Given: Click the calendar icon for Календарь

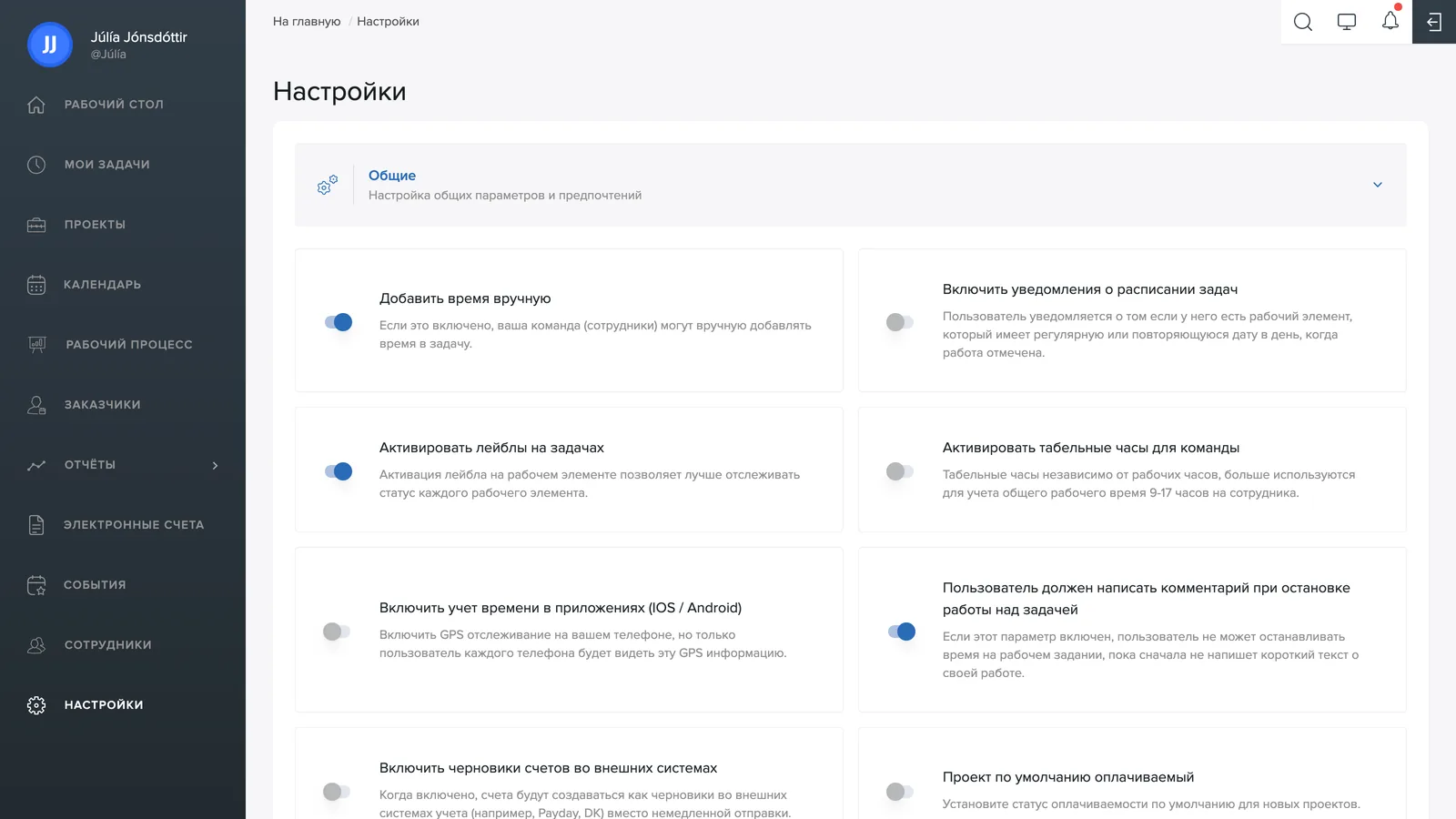Looking at the screenshot, I should click(36, 285).
